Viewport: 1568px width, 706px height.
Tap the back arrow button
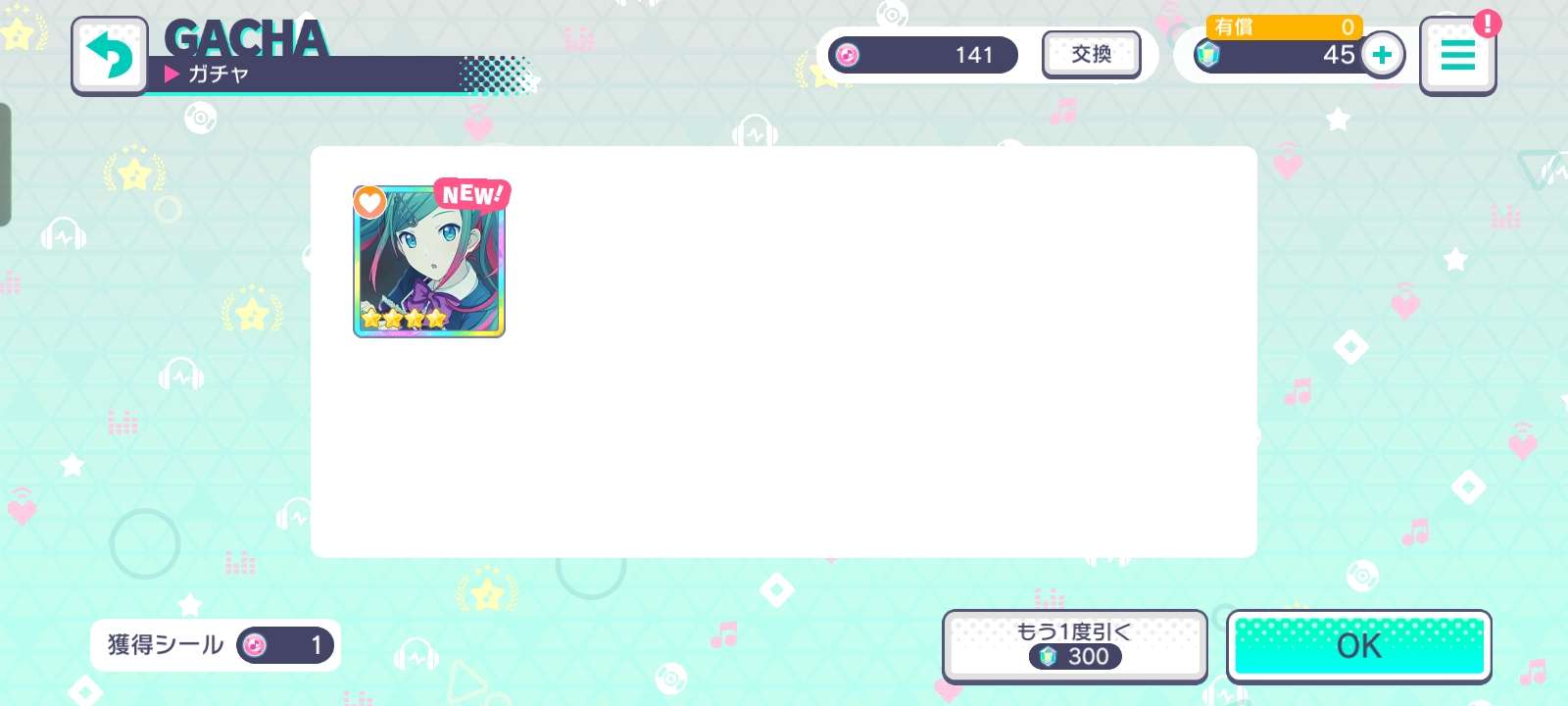(x=110, y=56)
